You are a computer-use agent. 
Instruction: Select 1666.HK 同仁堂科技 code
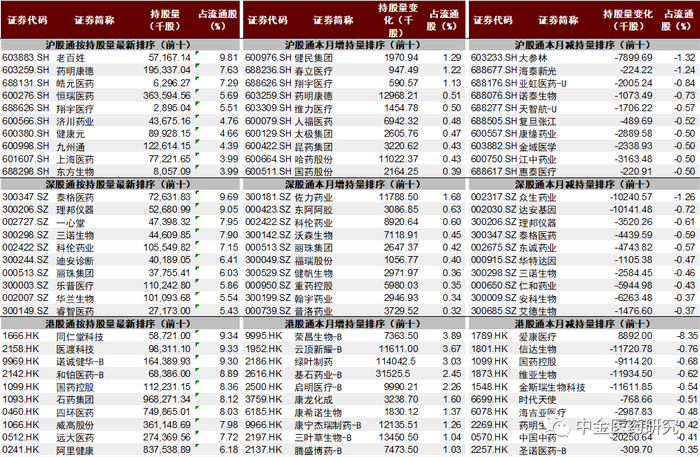pos(21,336)
